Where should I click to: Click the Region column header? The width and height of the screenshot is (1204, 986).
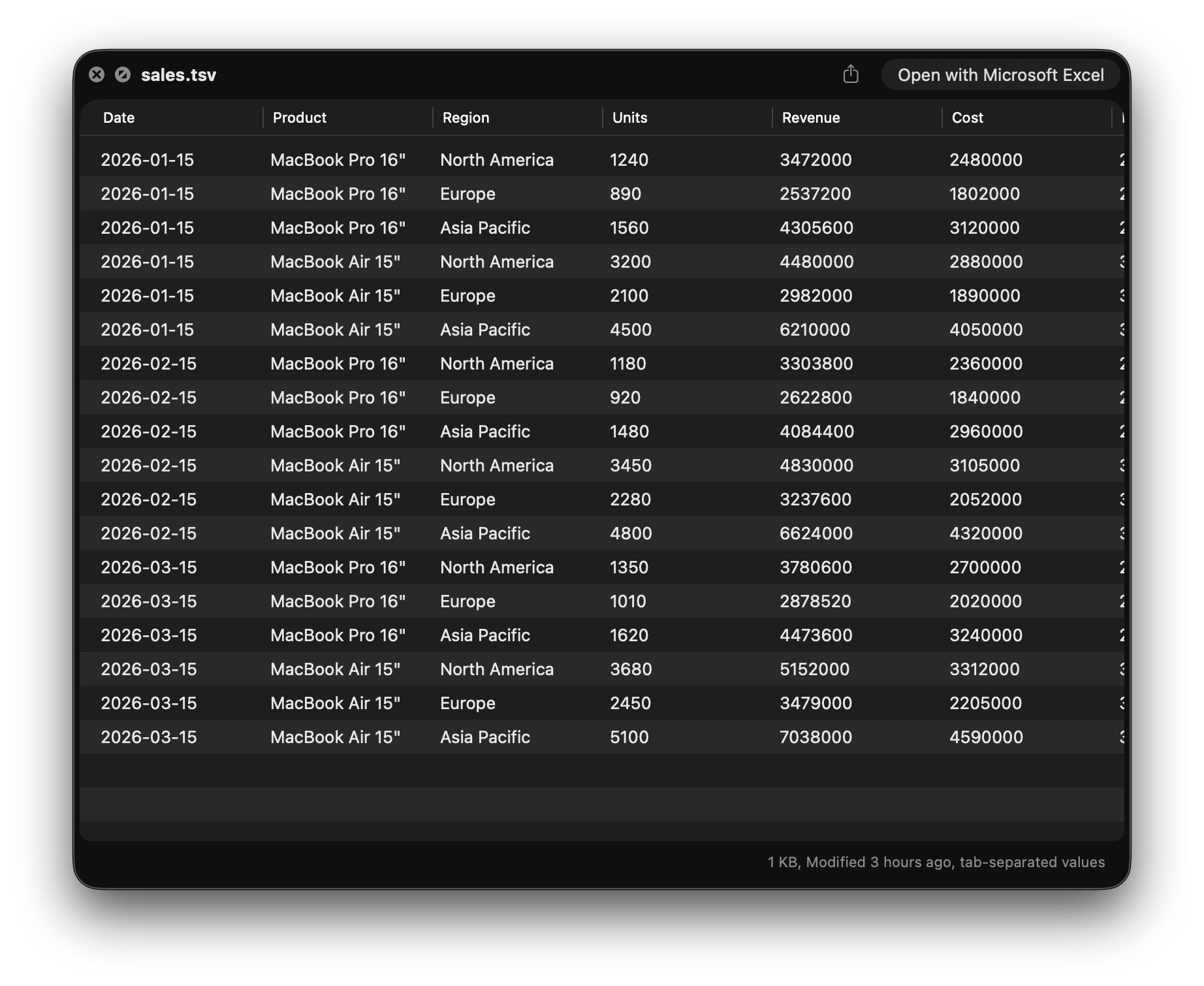coord(466,118)
